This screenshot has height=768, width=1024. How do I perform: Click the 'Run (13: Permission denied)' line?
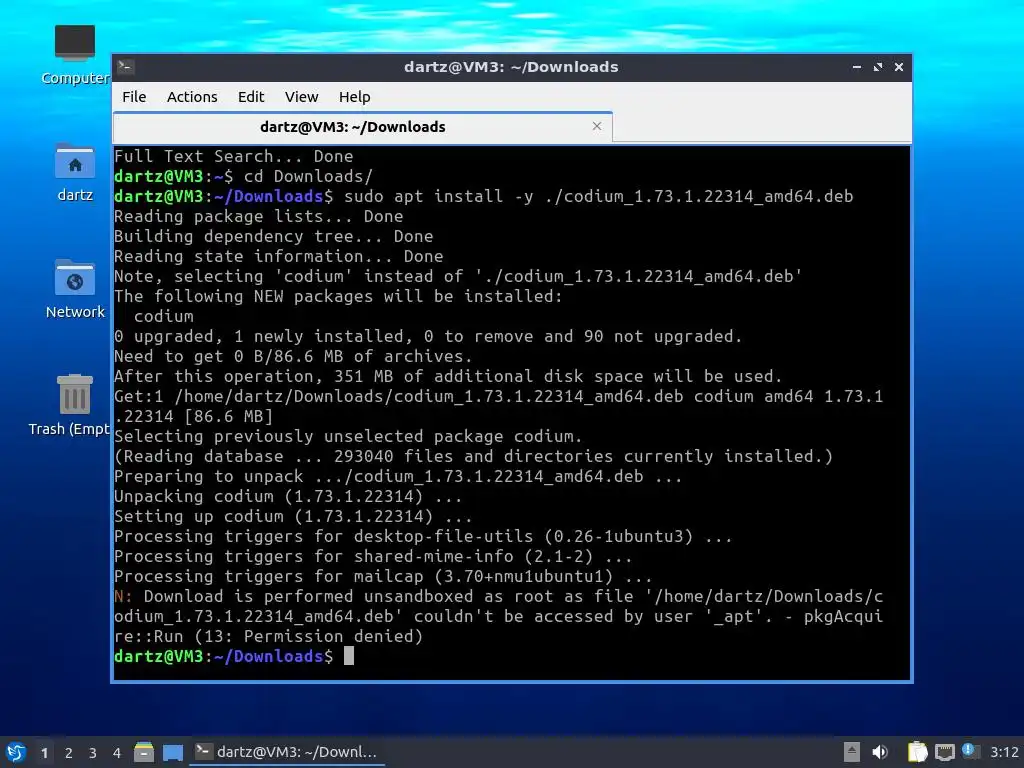pyautogui.click(x=268, y=637)
